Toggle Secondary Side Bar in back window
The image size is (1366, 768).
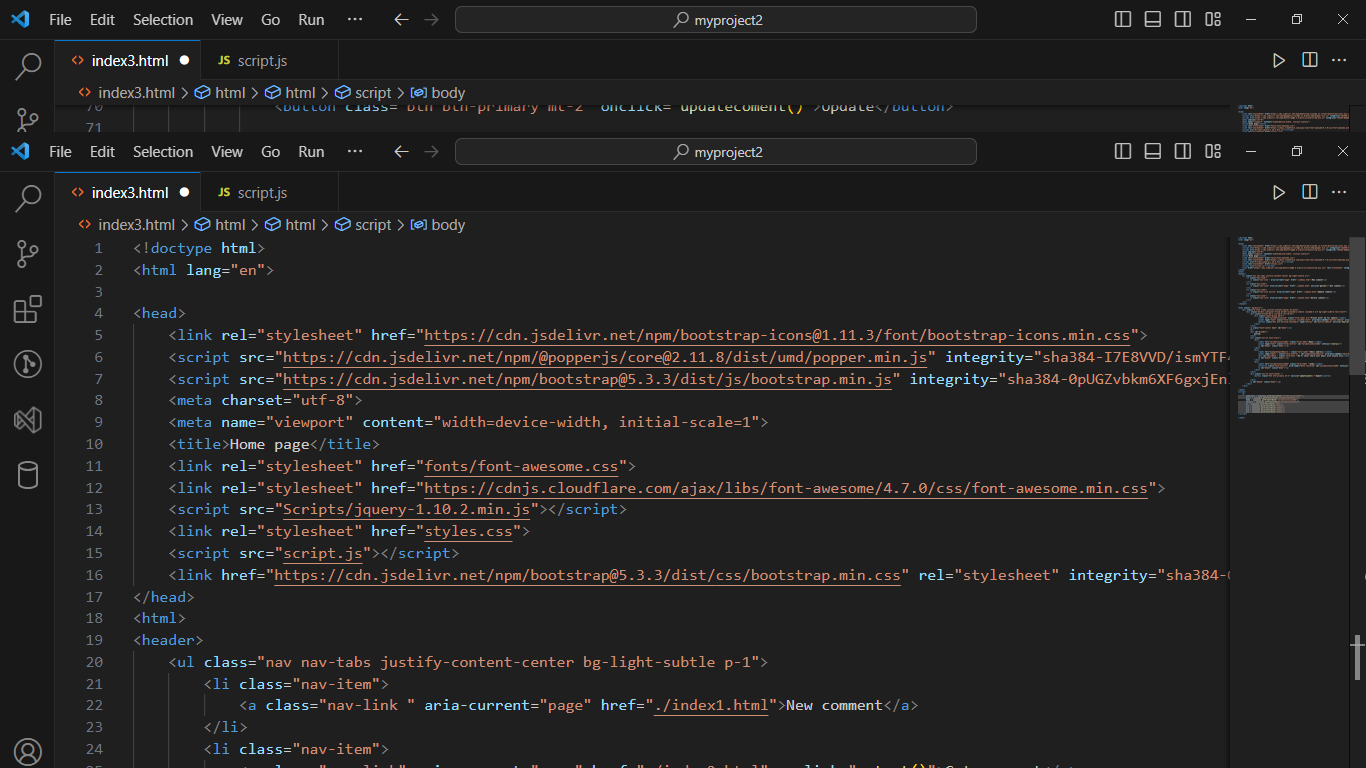pyautogui.click(x=1182, y=20)
